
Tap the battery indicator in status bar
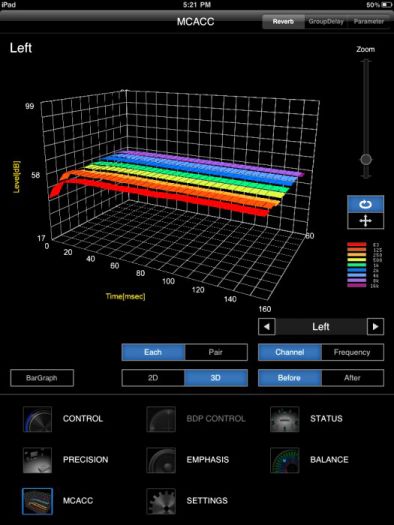tap(387, 5)
